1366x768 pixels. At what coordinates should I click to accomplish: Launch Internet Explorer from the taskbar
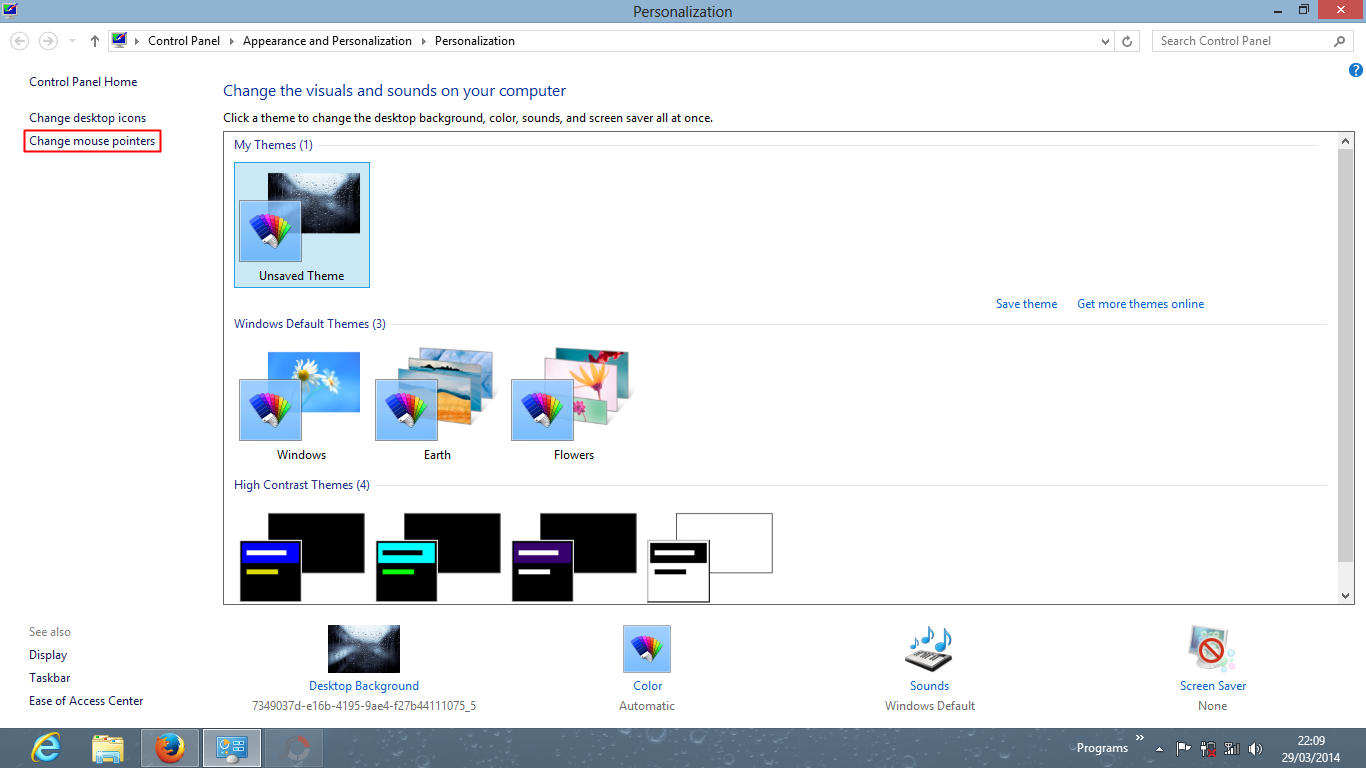pos(46,748)
